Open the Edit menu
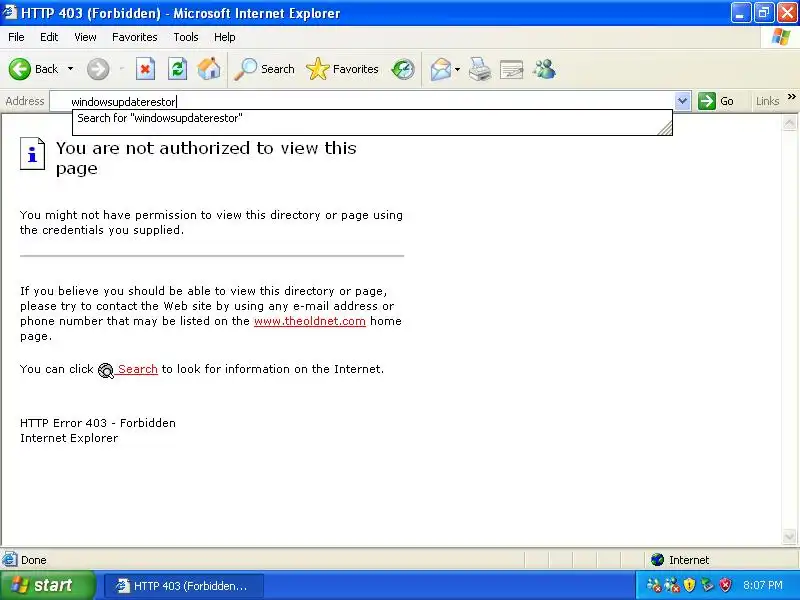 tap(49, 37)
